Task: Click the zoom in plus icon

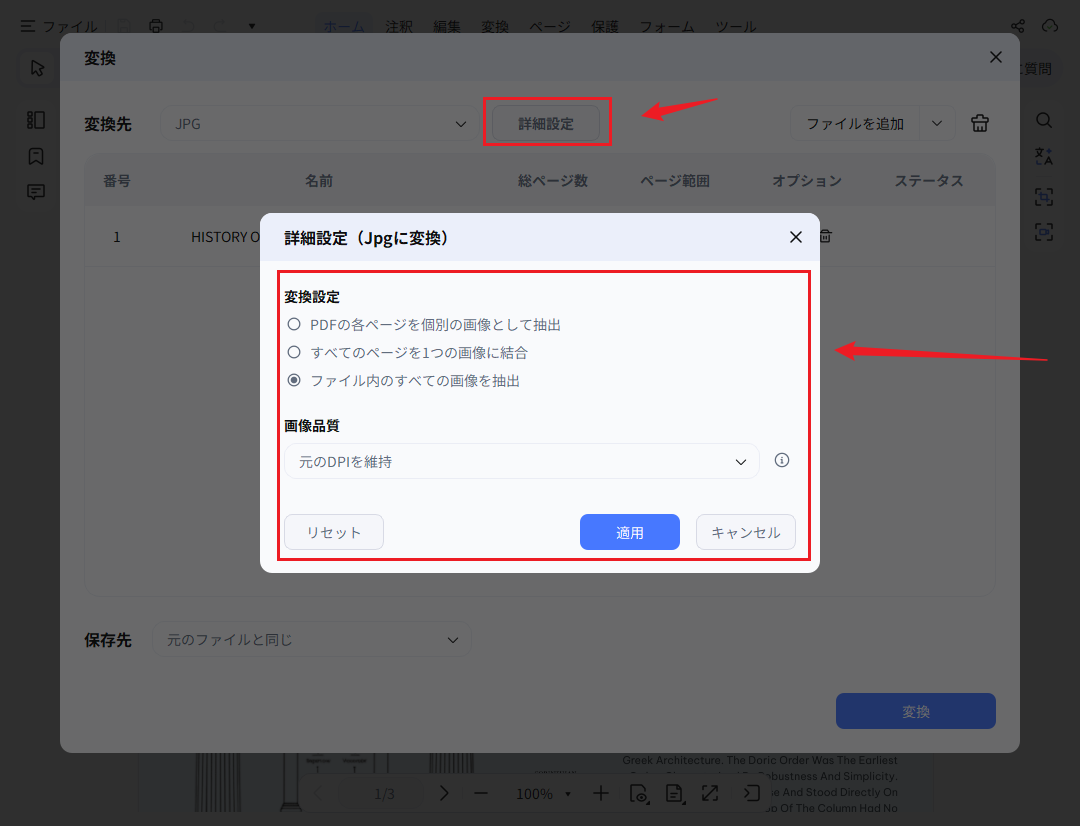Action: click(601, 794)
